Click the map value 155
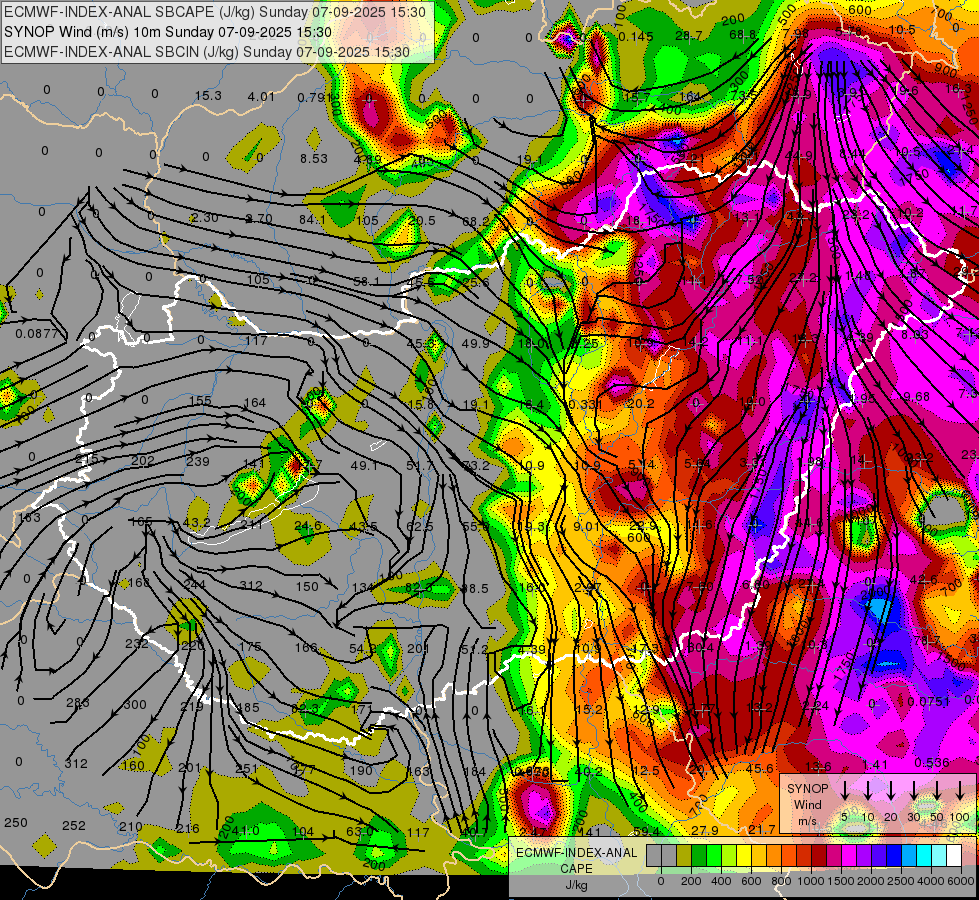The width and height of the screenshot is (979, 900). (200, 401)
